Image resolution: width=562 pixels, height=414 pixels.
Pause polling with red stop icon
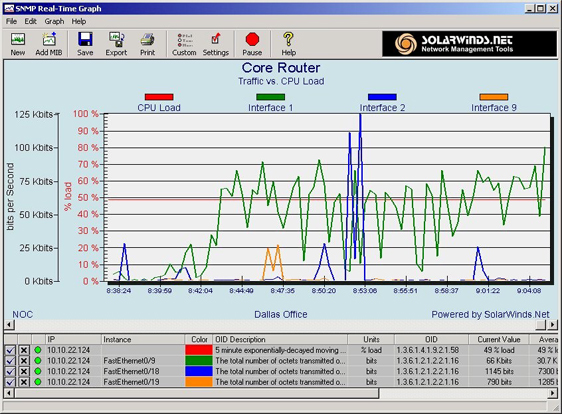click(x=252, y=44)
